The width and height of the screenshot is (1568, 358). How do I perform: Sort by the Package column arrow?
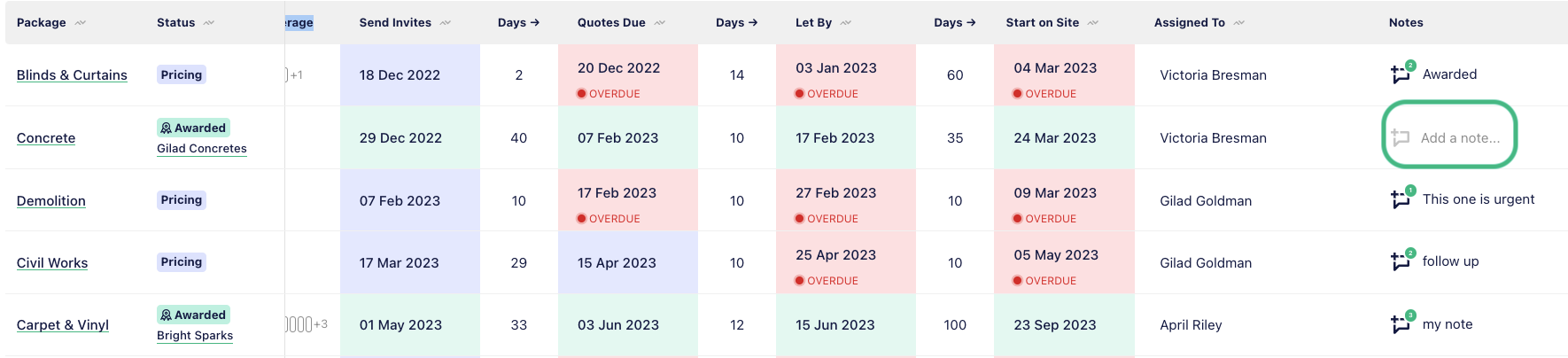point(81,23)
